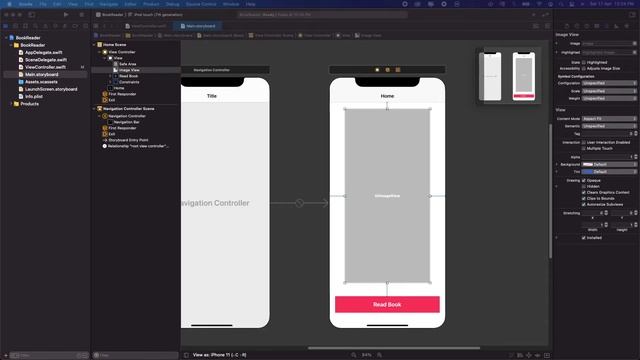The height and width of the screenshot is (360, 640).
Task: Open the Apple menu
Action: pos(9,4)
